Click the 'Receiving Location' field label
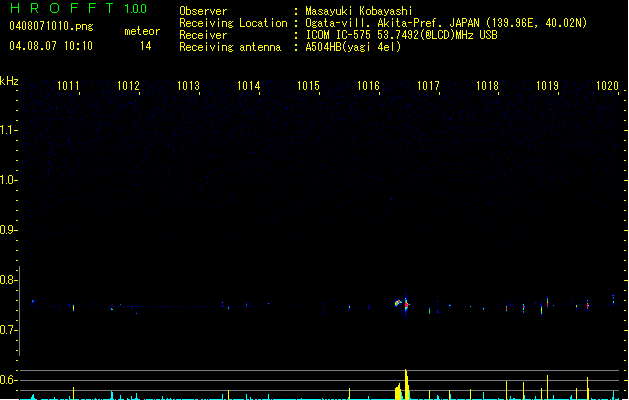629x400 pixels. (x=233, y=23)
